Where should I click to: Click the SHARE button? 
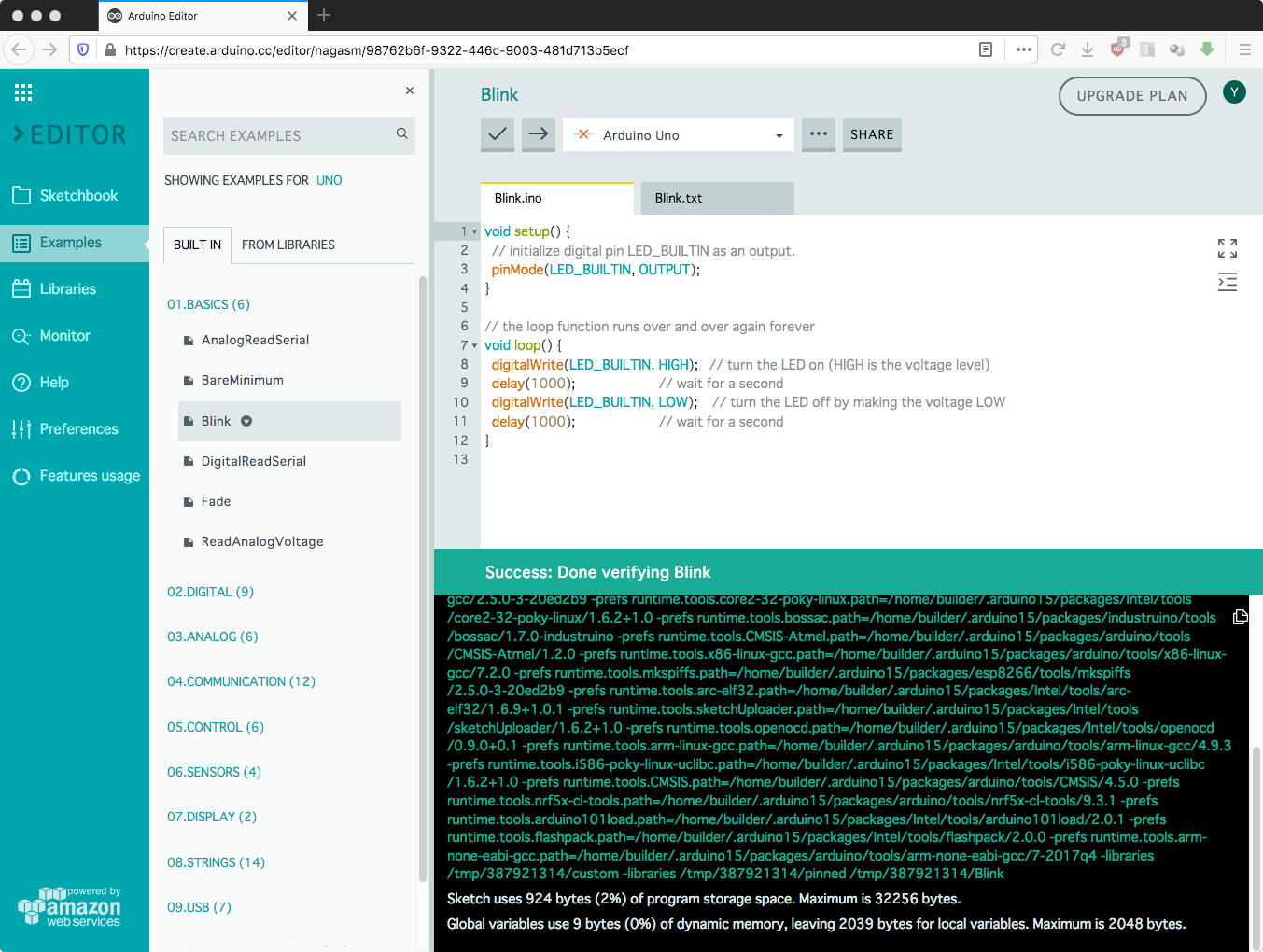[871, 134]
